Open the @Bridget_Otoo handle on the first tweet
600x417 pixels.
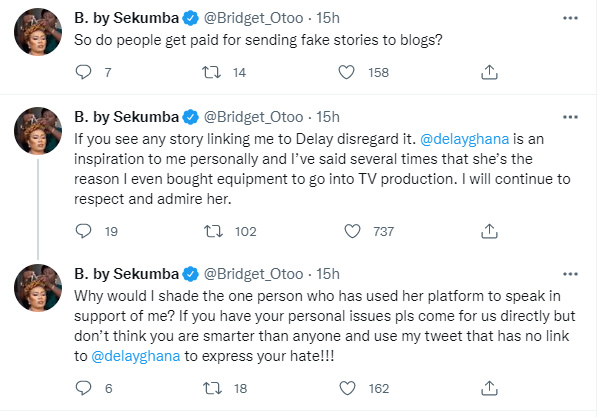[253, 18]
